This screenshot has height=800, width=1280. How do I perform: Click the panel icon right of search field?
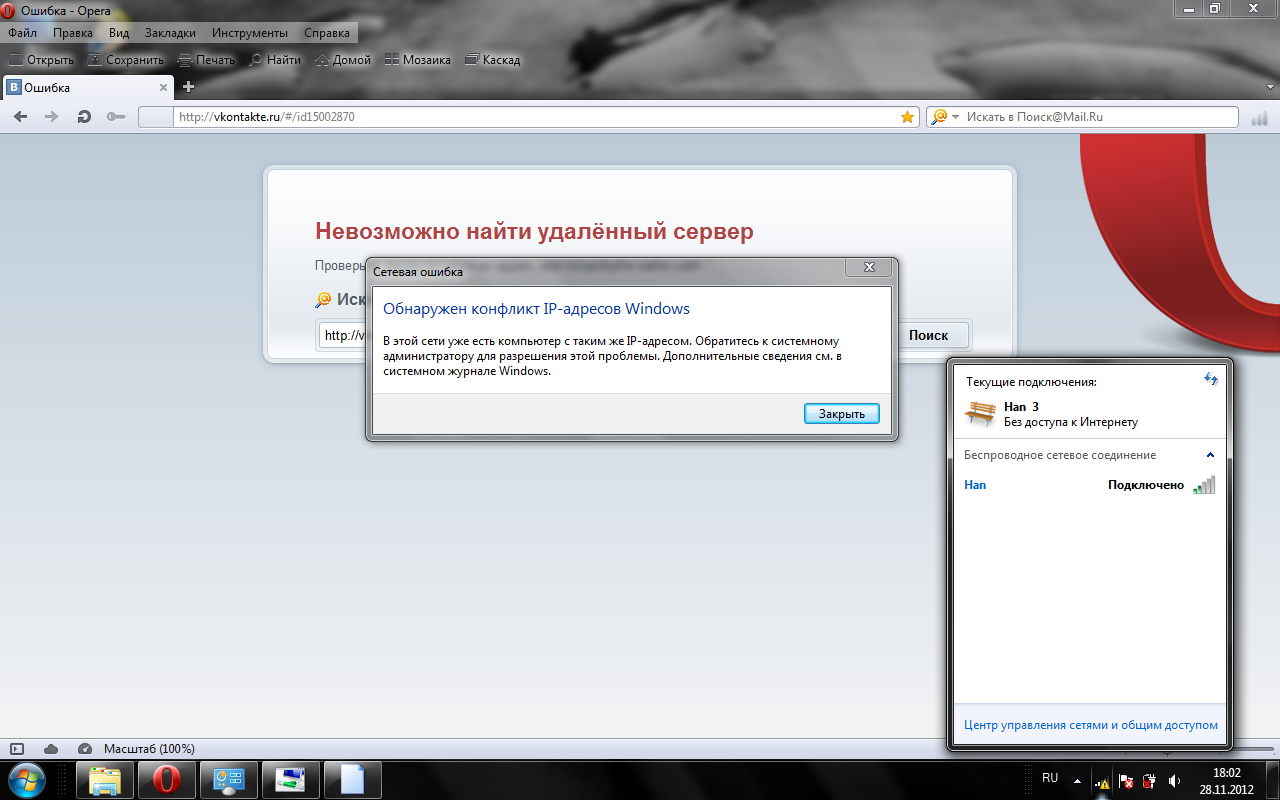pyautogui.click(x=1259, y=118)
